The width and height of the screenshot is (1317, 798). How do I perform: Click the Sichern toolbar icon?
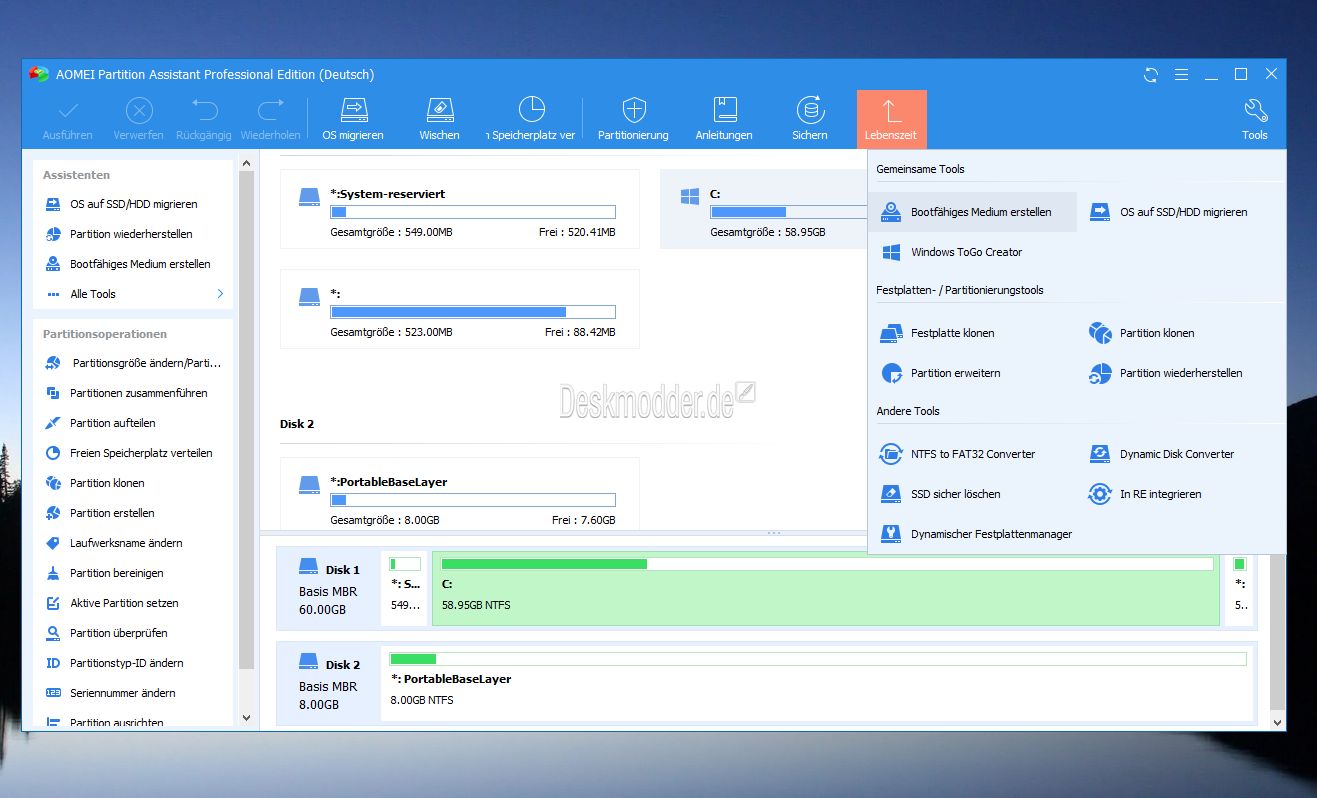pos(810,119)
